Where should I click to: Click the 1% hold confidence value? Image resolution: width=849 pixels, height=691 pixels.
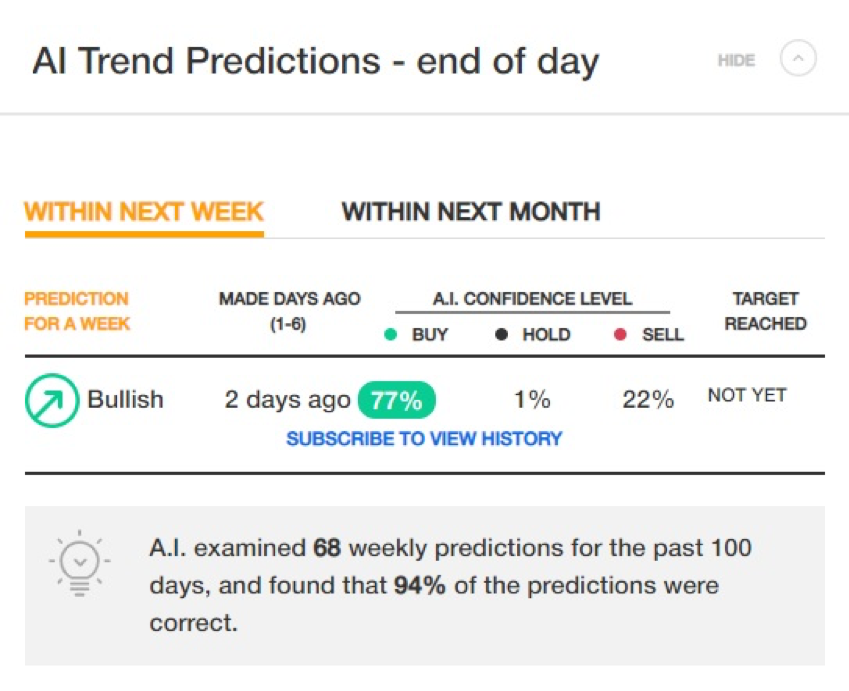coord(532,400)
